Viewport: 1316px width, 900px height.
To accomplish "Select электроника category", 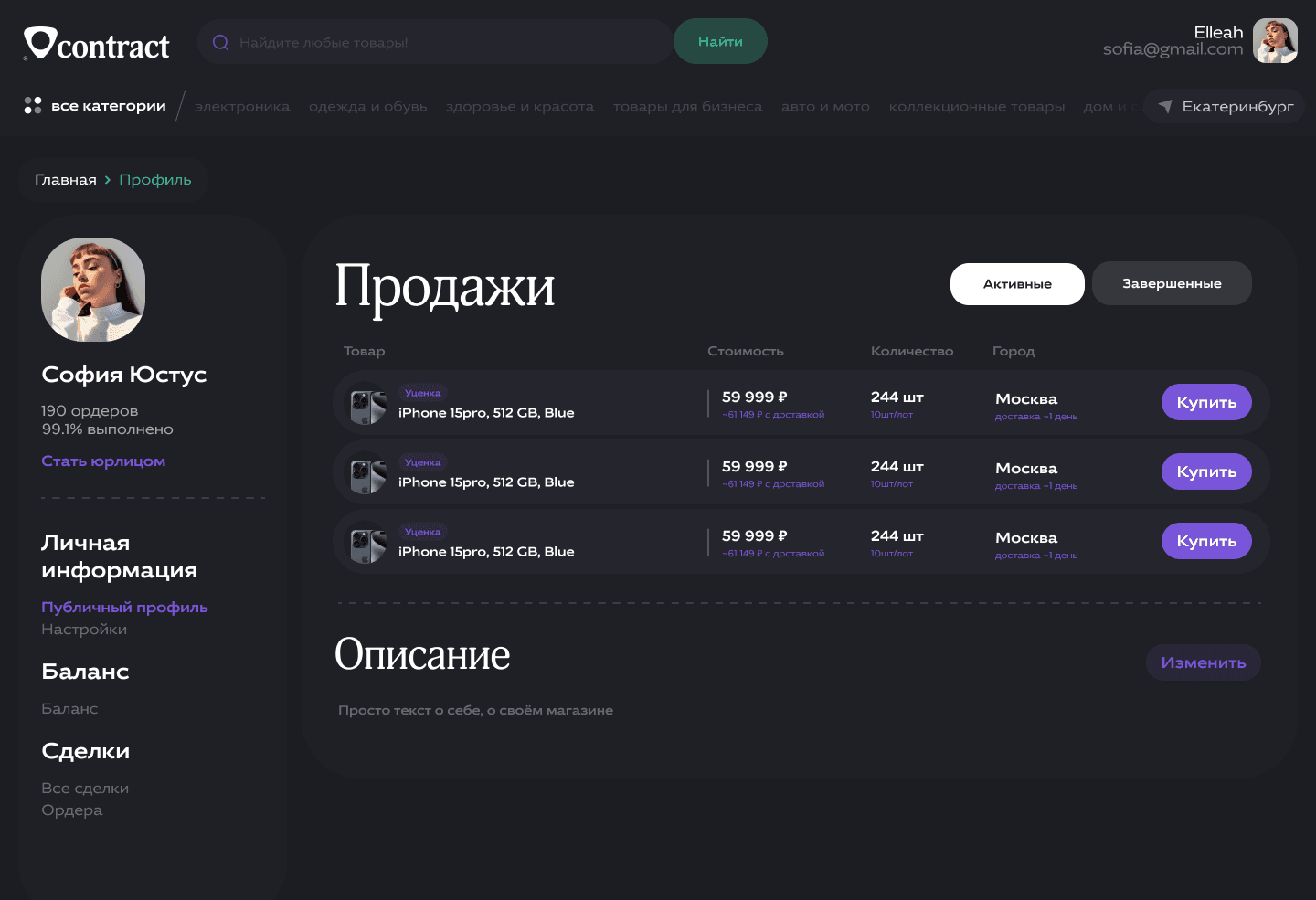I will point(242,107).
